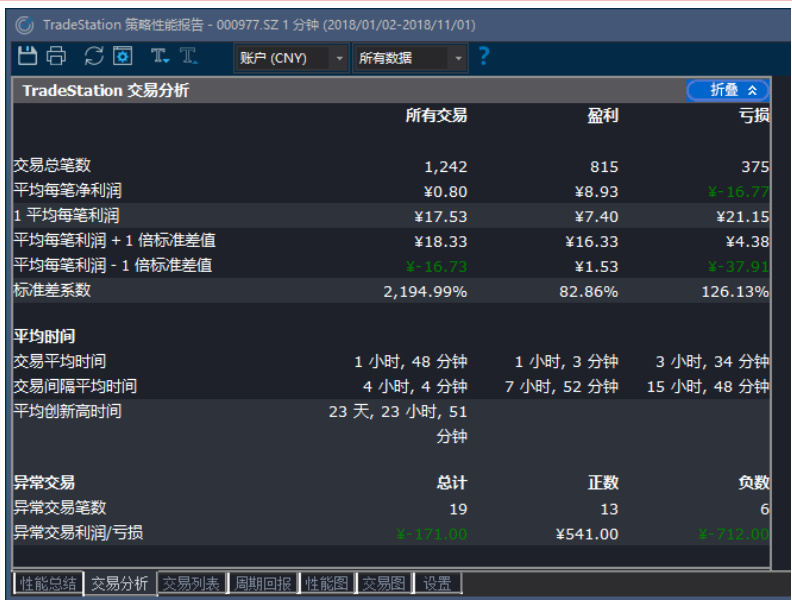Open help with the question mark icon

[485, 57]
